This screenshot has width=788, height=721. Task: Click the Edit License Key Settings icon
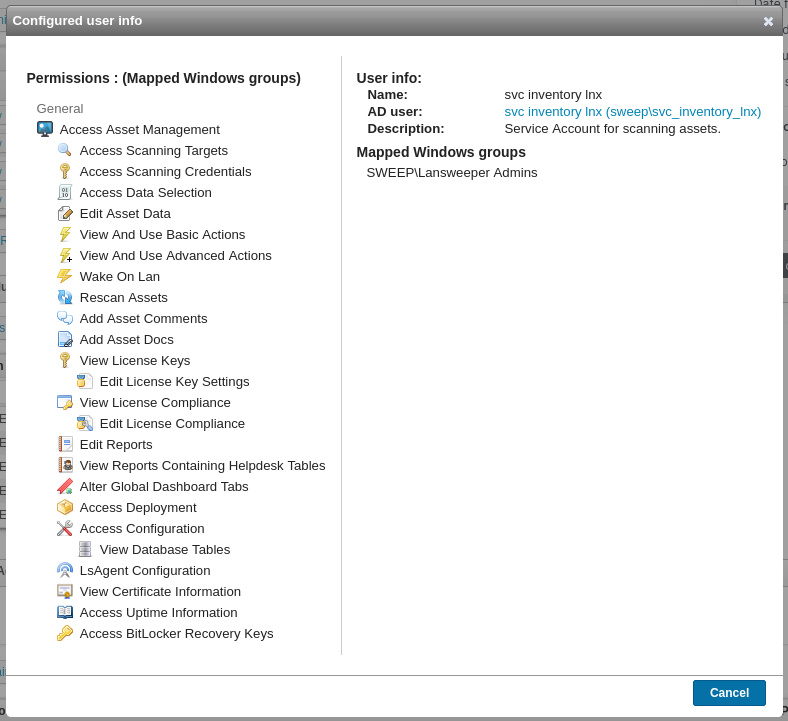(85, 381)
